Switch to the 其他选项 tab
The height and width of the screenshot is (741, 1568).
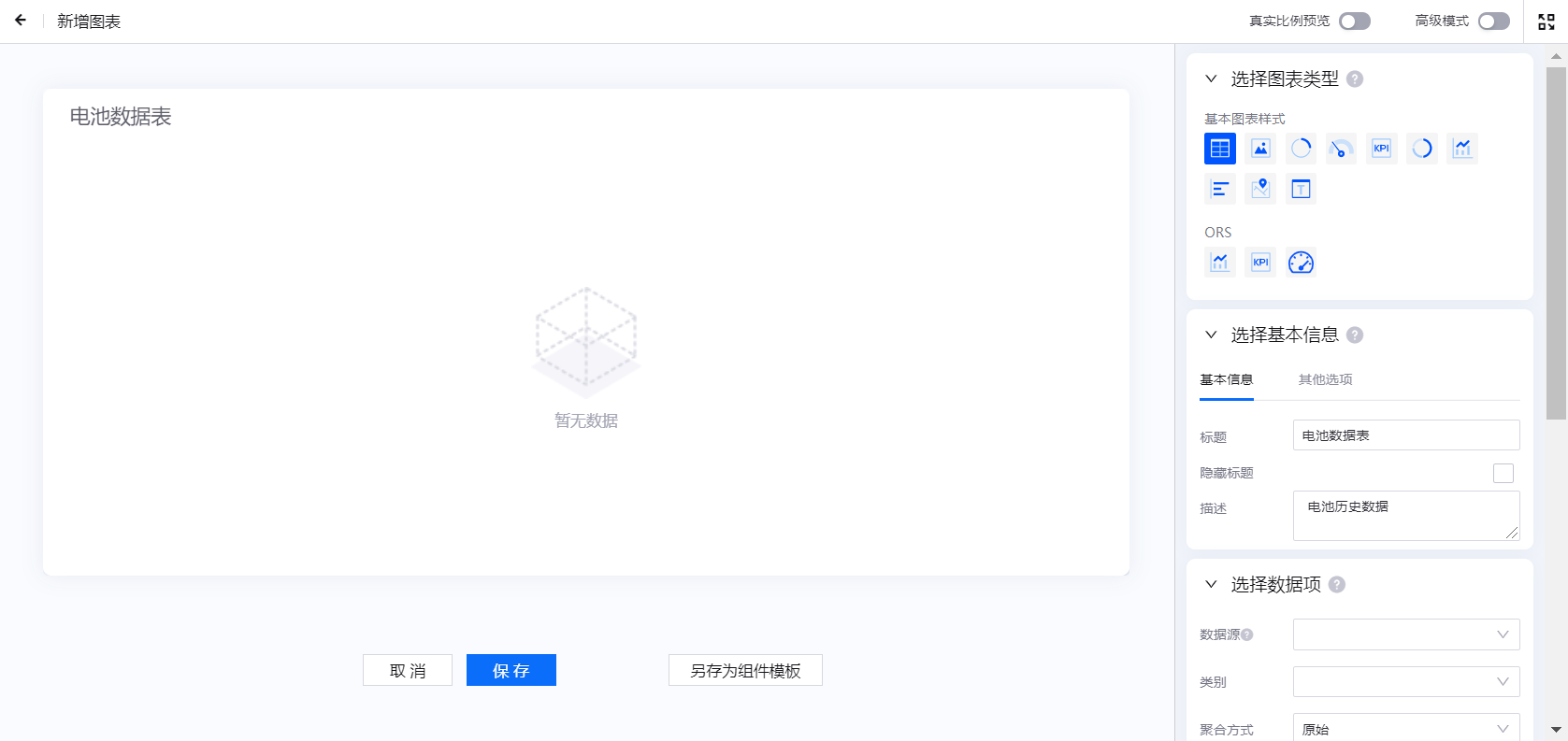point(1325,379)
